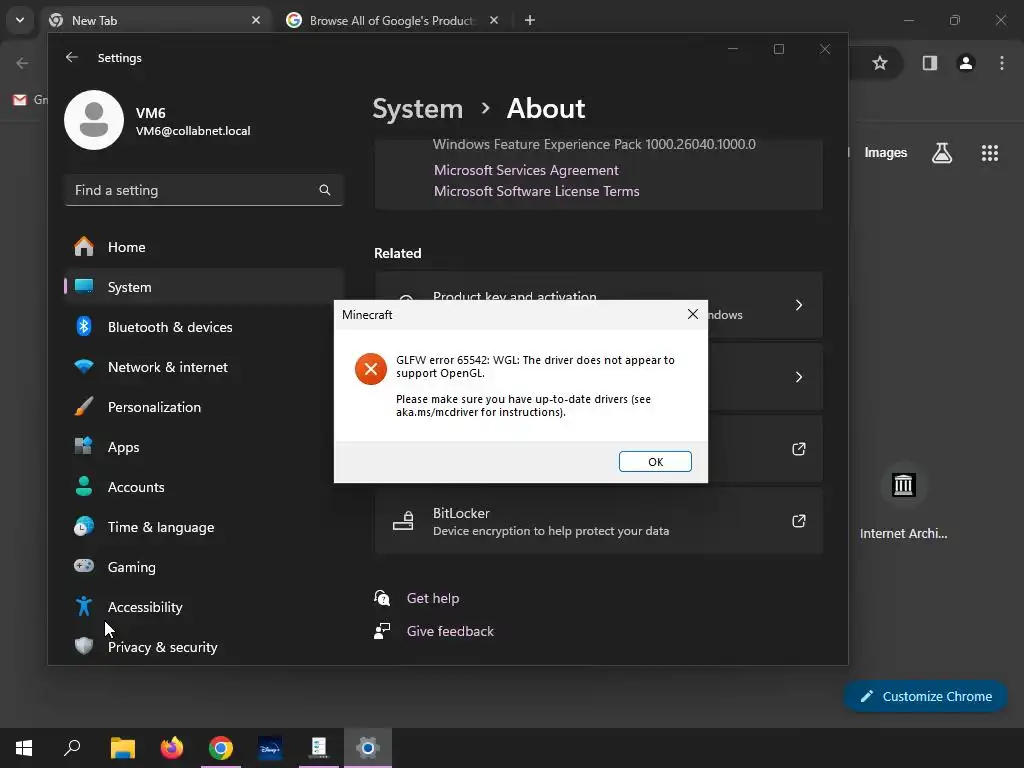1024x768 pixels.
Task: Close the New Tab Chrome tab
Action: [256, 21]
